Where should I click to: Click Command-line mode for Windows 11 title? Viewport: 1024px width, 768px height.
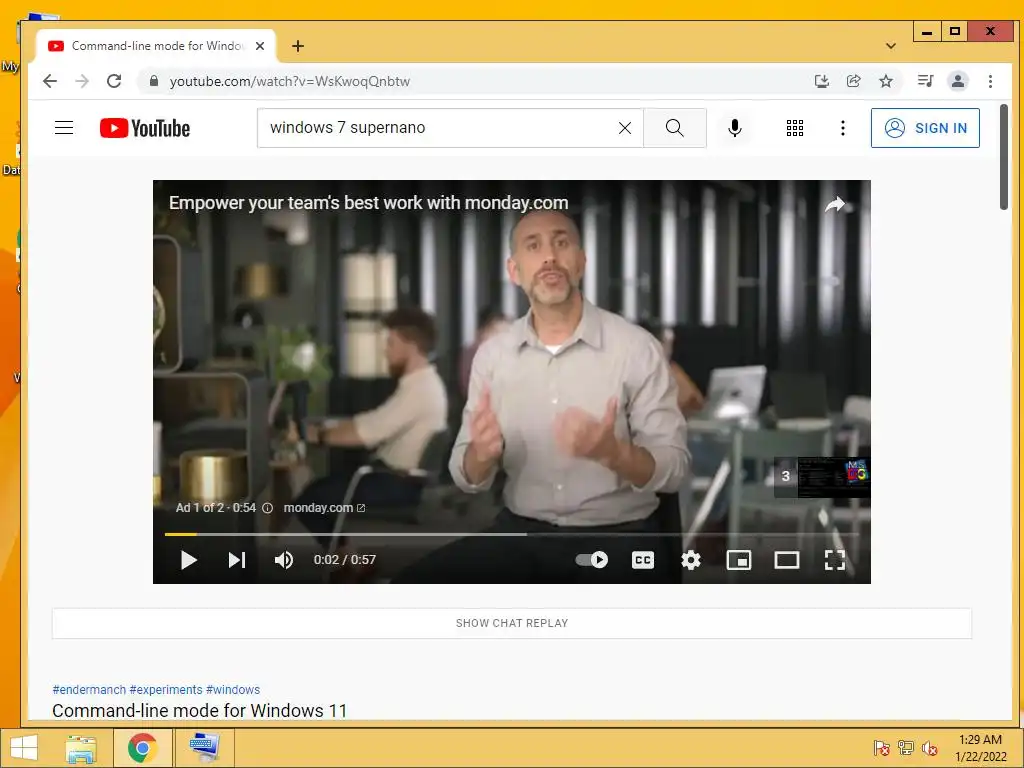(x=200, y=711)
